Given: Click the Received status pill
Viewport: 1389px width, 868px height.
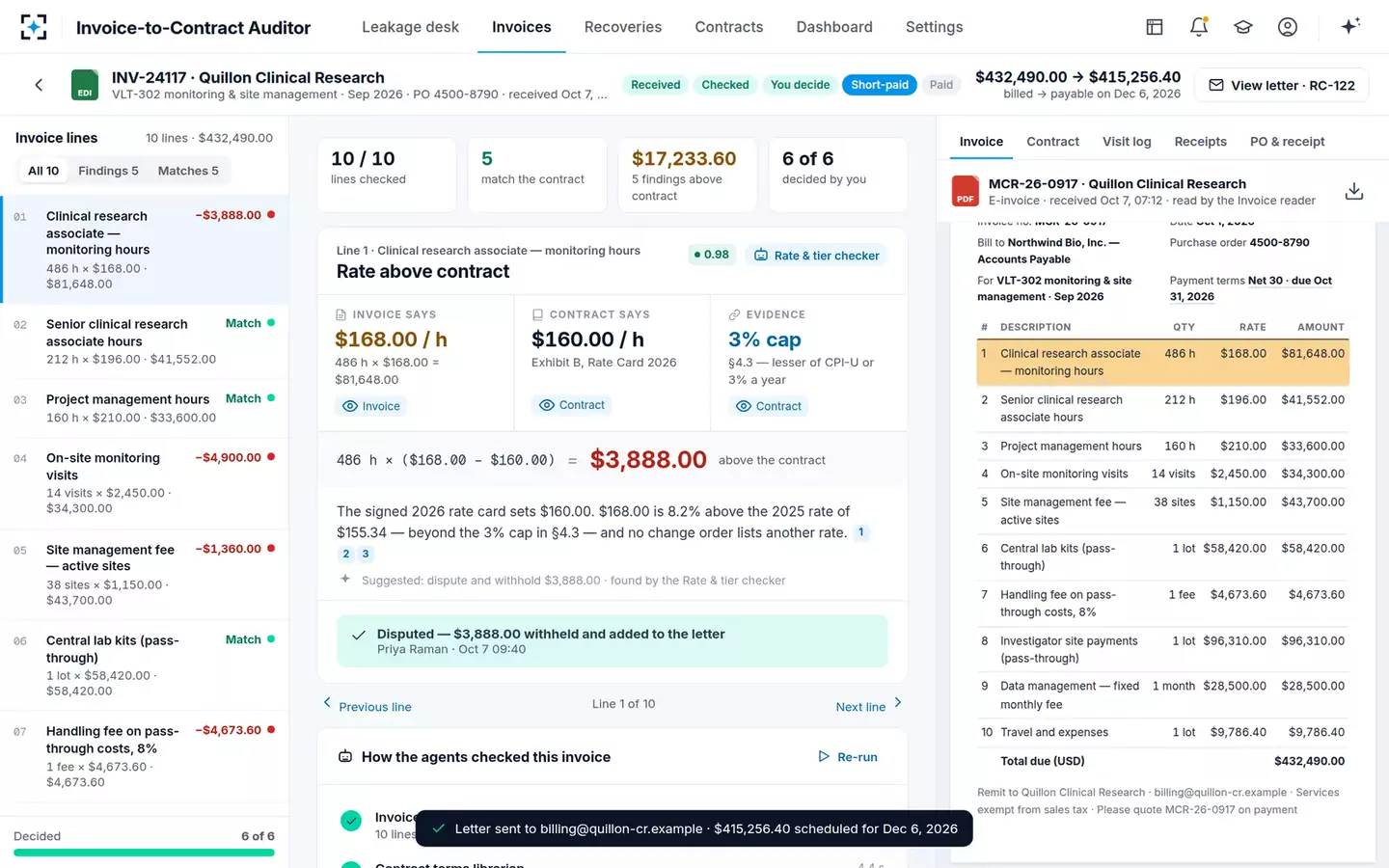Looking at the screenshot, I should click(x=656, y=85).
